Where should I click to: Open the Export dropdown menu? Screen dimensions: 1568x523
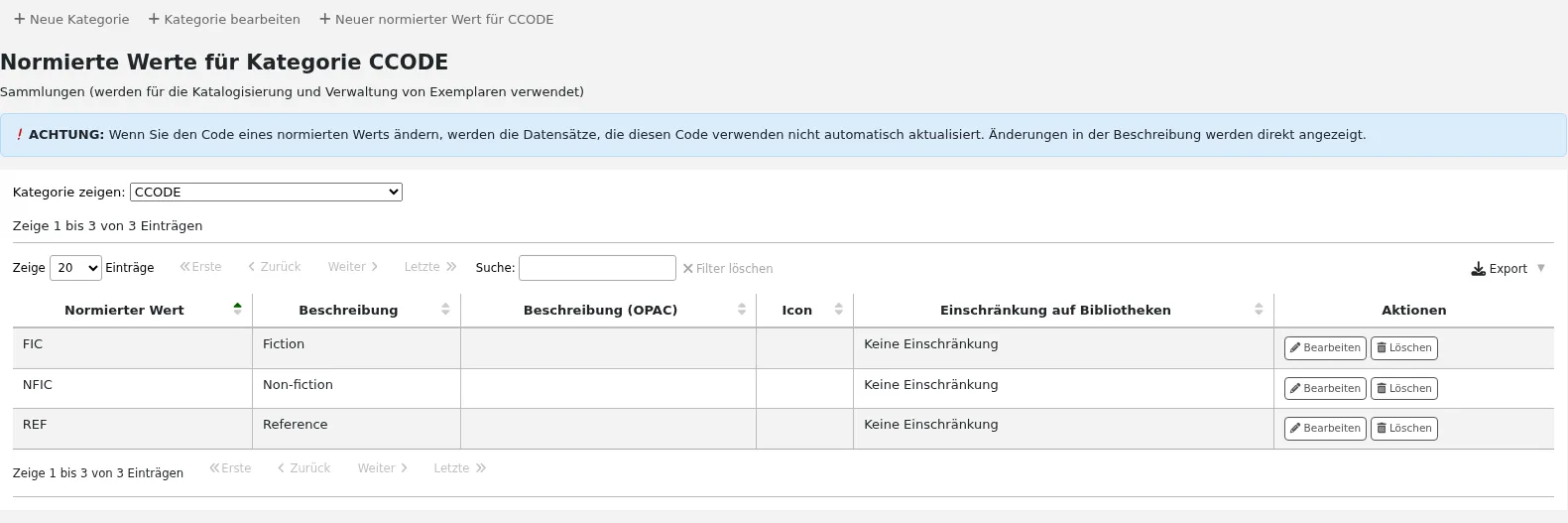tap(1508, 269)
